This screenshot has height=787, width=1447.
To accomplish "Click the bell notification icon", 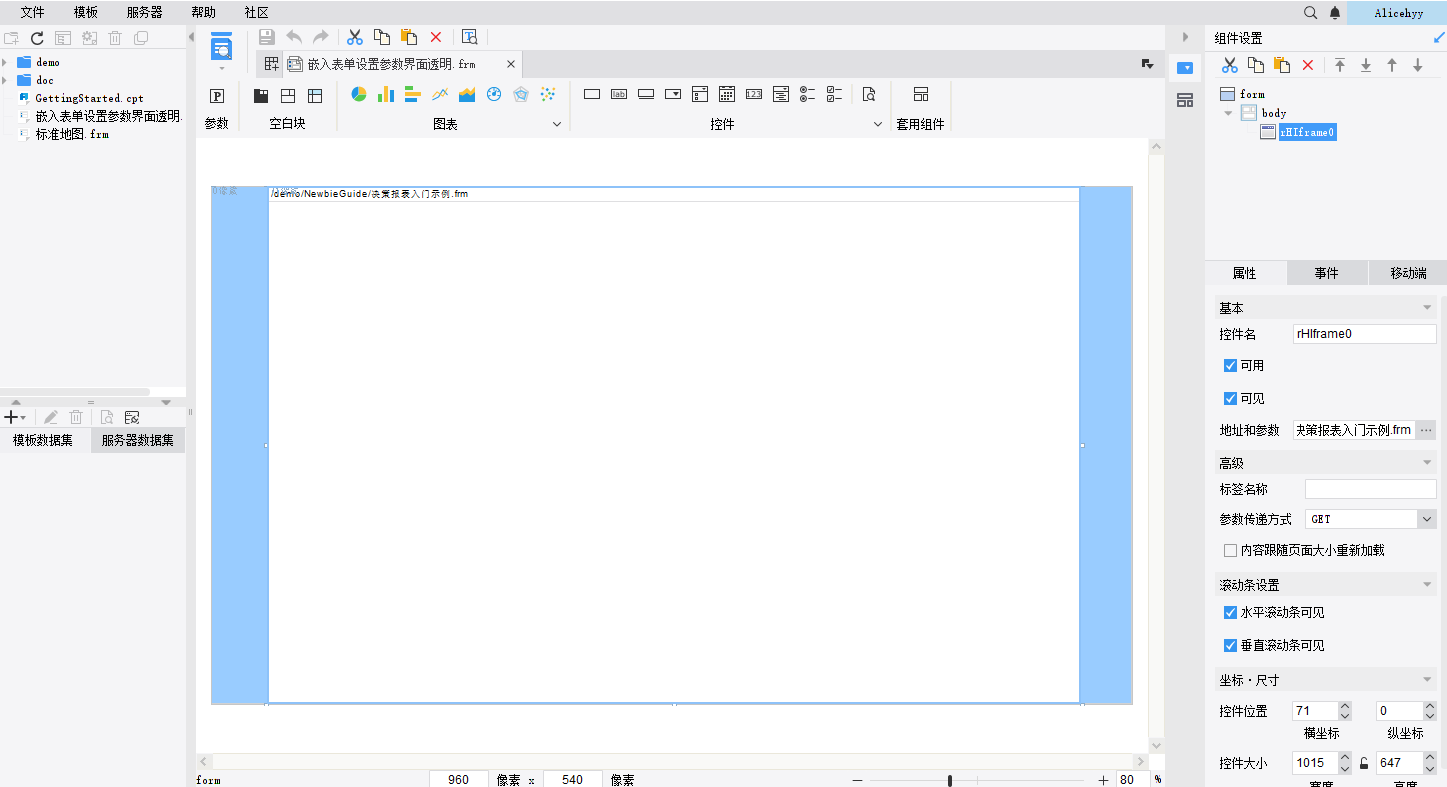I will tap(1335, 13).
